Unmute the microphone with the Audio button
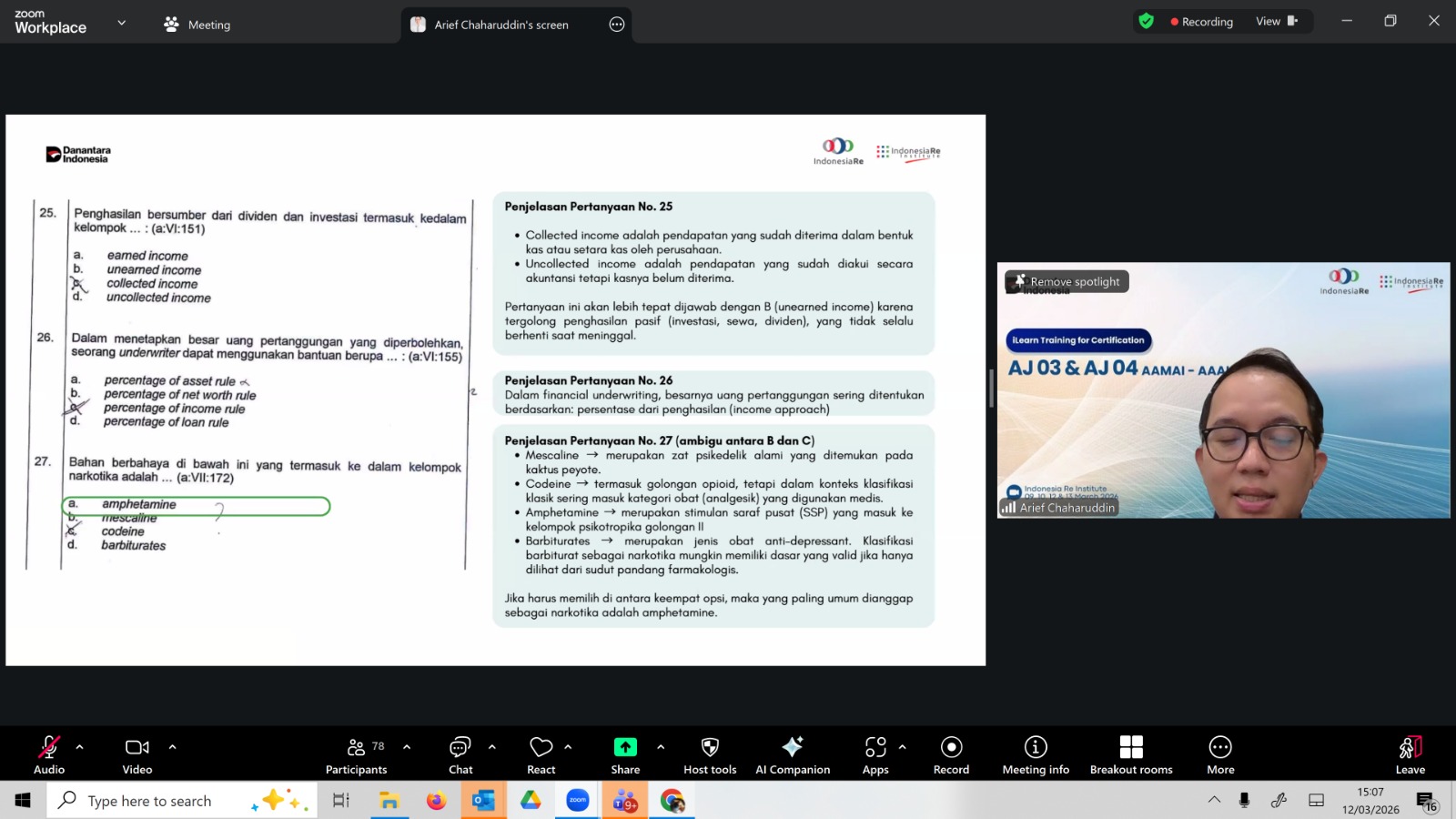This screenshot has height=819, width=1456. (x=49, y=753)
